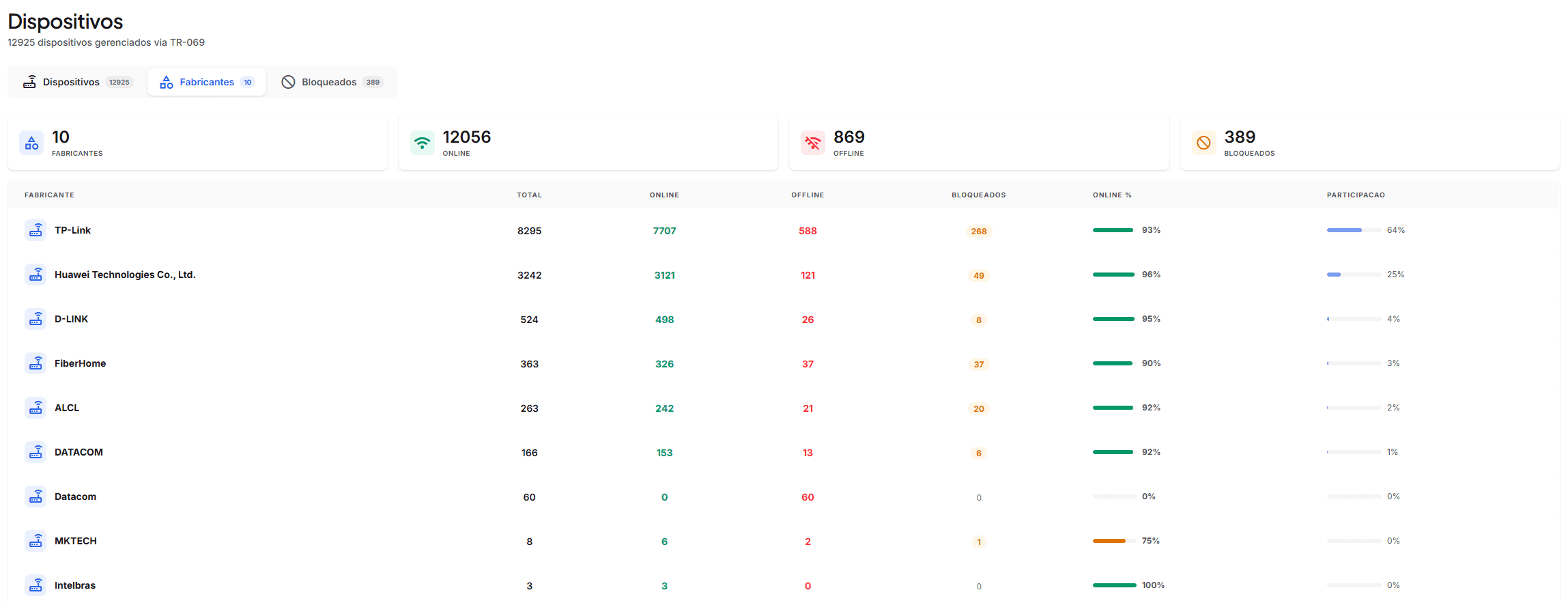Click the 268 blocked badge for TP-Link
This screenshot has height=601, width=1568.
pos(979,231)
